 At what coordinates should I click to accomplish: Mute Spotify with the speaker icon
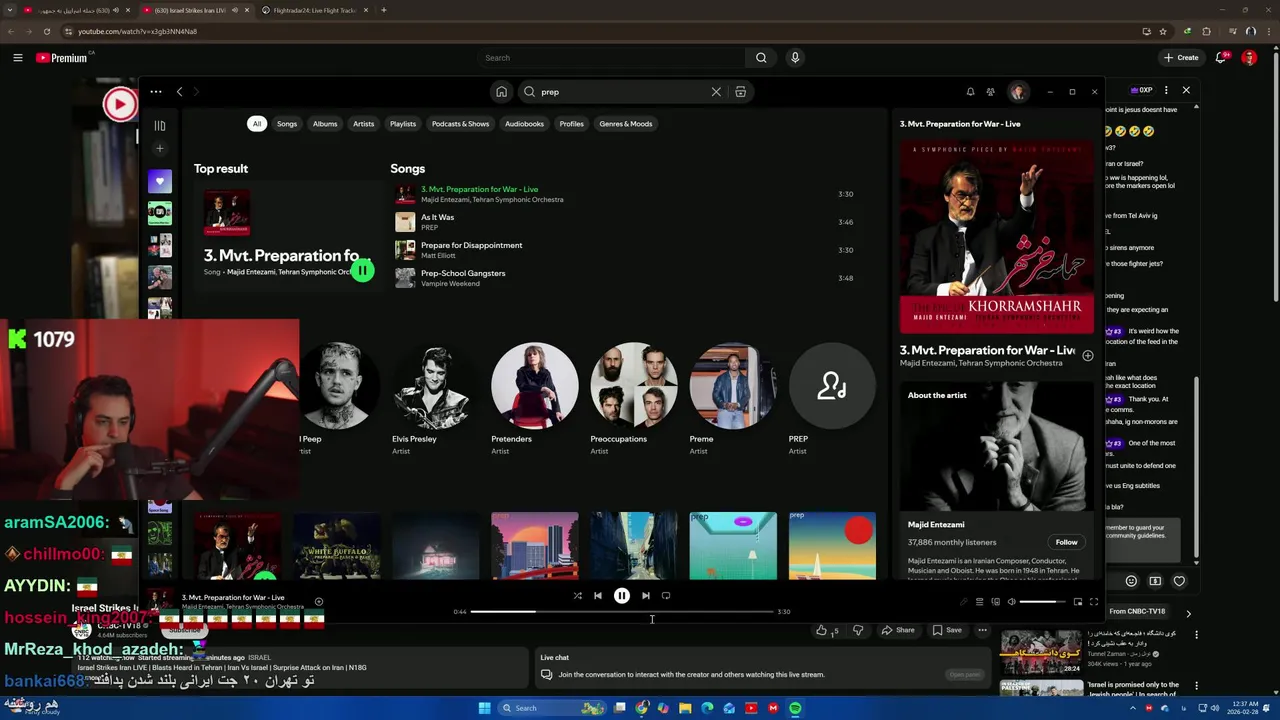tap(1011, 602)
